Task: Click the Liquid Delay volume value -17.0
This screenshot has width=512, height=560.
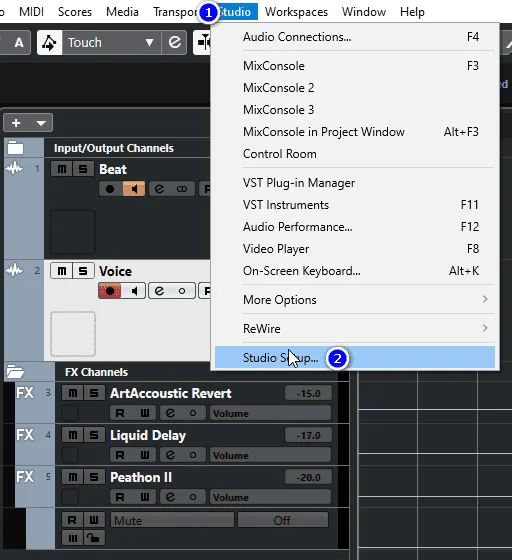Action: (x=308, y=435)
